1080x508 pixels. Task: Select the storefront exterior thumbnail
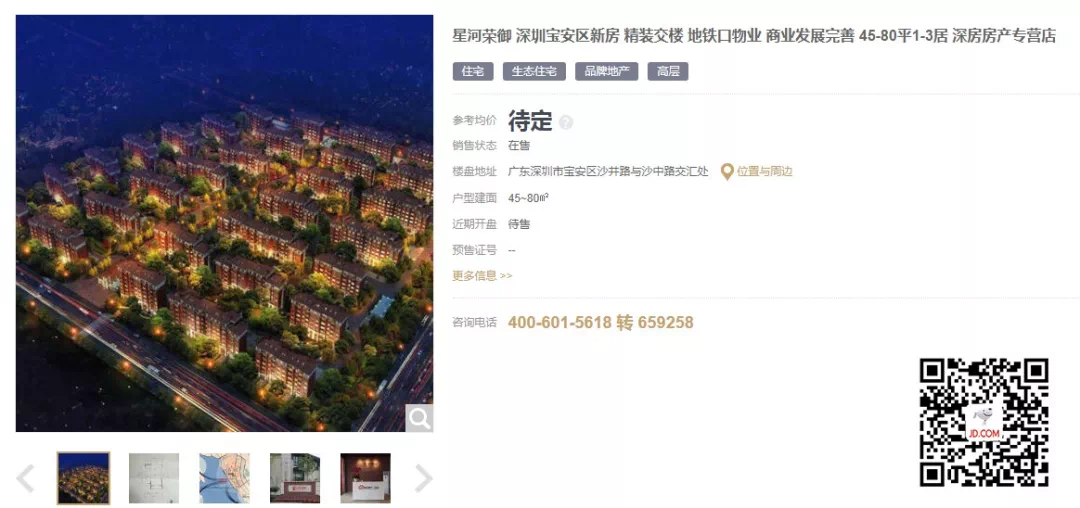(295, 478)
